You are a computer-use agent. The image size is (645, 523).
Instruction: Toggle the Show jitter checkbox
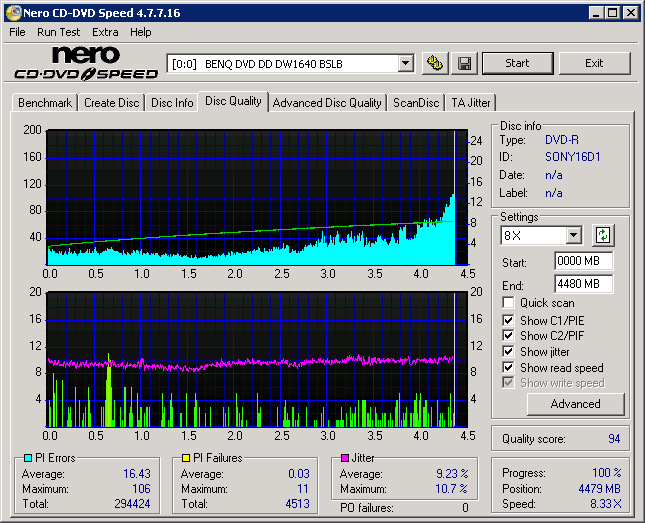509,352
